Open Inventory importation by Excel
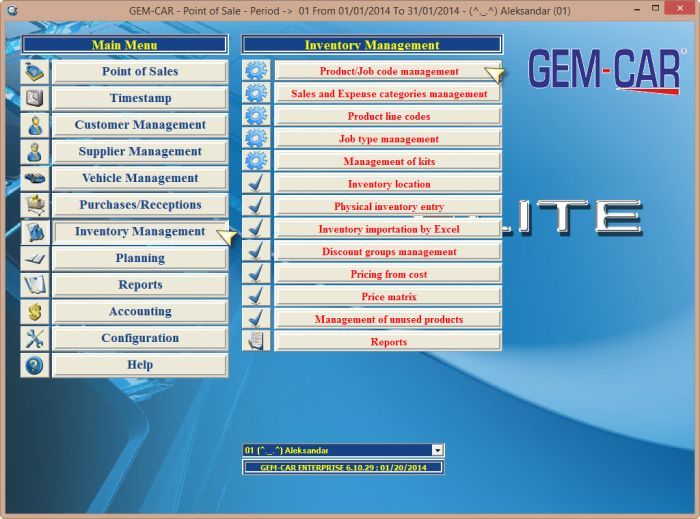 [388, 229]
